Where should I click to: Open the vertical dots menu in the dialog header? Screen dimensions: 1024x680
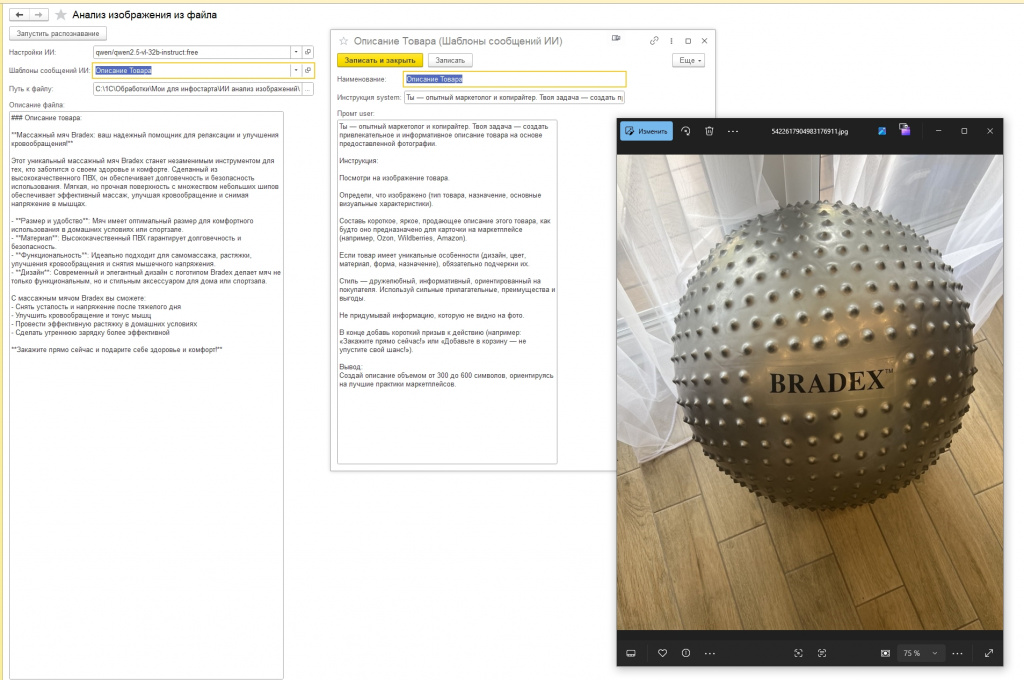671,40
